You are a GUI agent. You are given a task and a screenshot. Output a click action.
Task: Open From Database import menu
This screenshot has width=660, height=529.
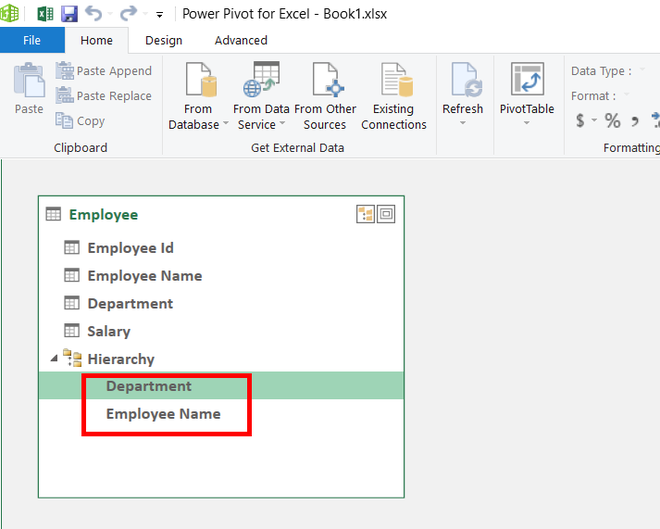tap(198, 96)
